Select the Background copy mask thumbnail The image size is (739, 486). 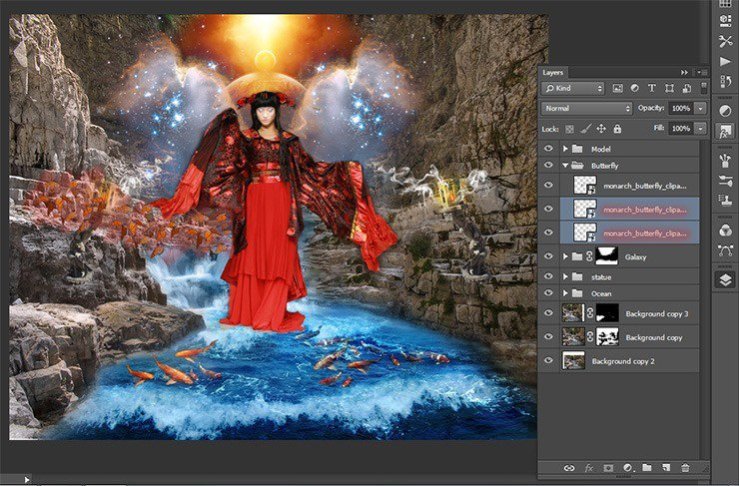608,337
